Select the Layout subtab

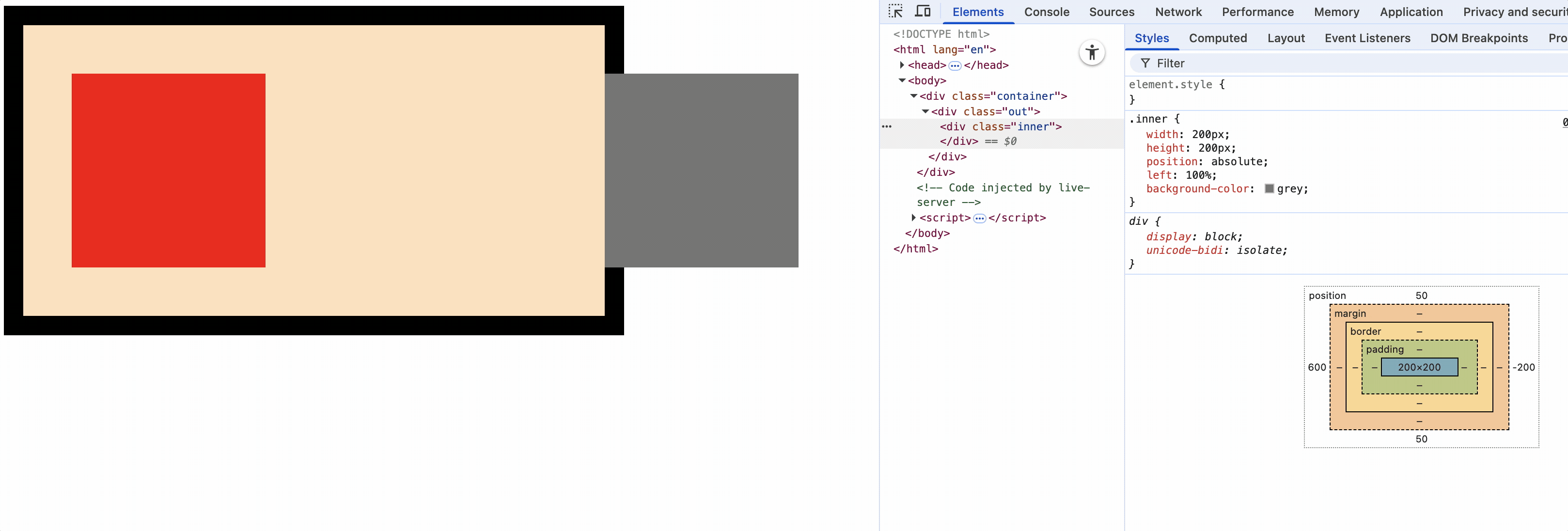pos(1286,38)
